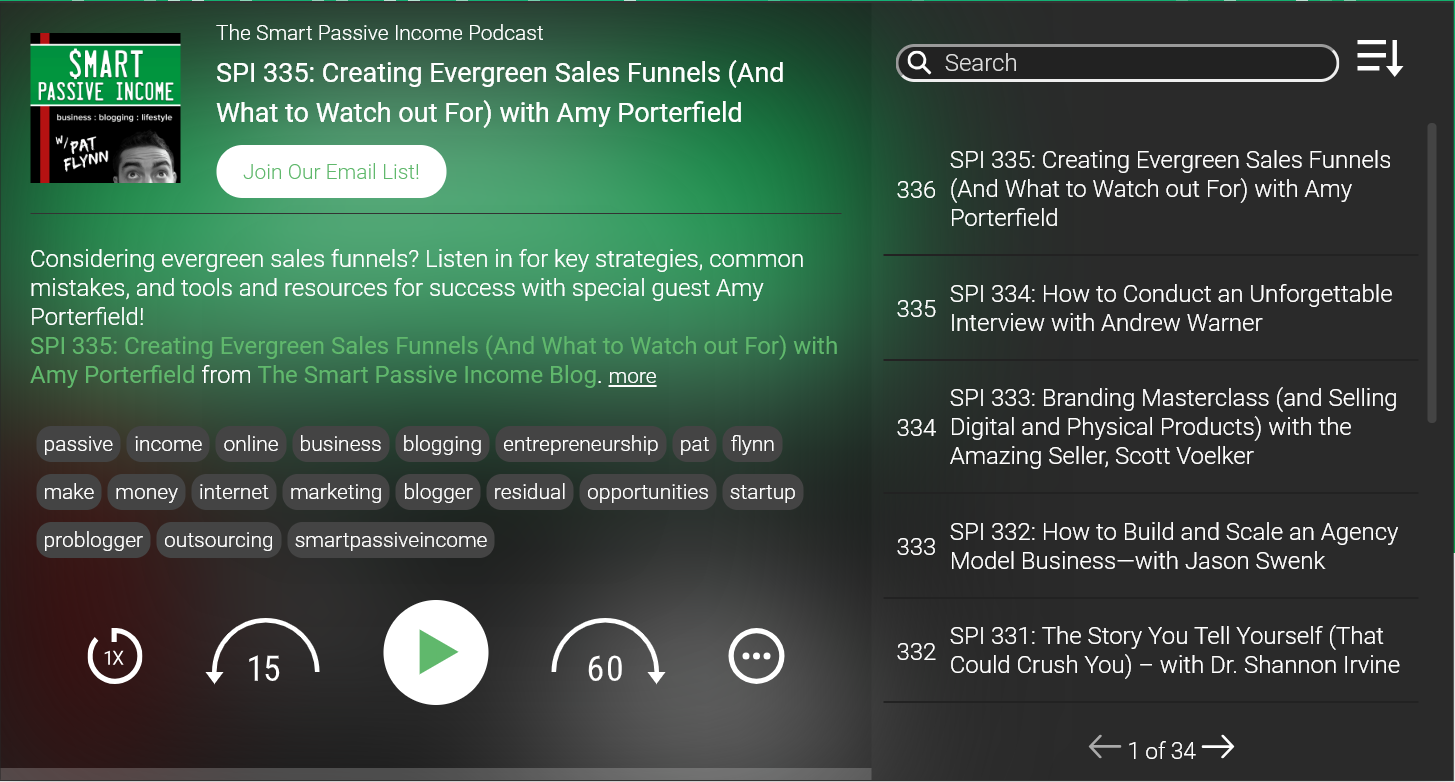Click the business tag
The width and height of the screenshot is (1455, 782).
point(340,444)
